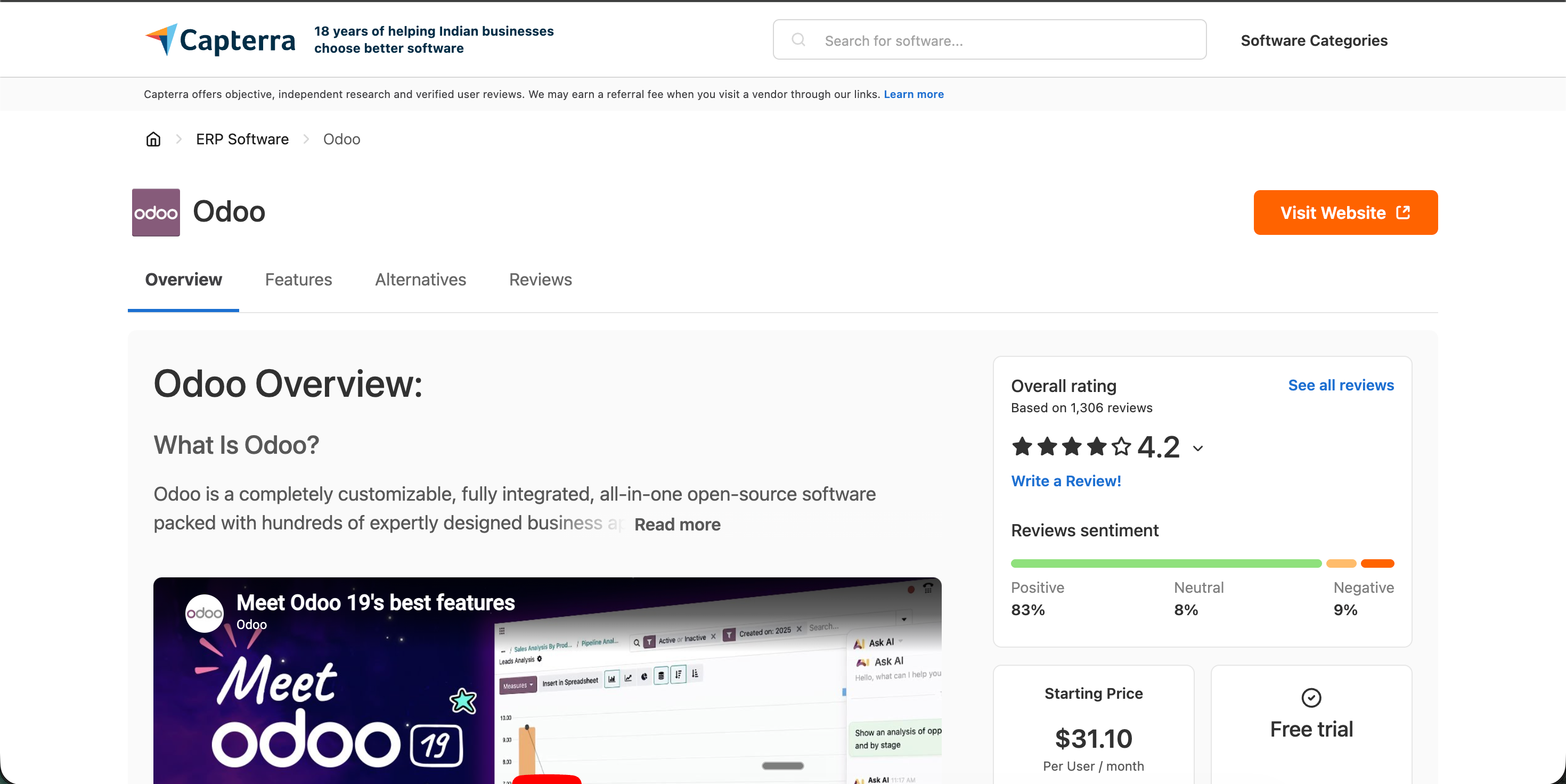The height and width of the screenshot is (784, 1566).
Task: Click the Free trial checkmark icon
Action: pyautogui.click(x=1311, y=697)
